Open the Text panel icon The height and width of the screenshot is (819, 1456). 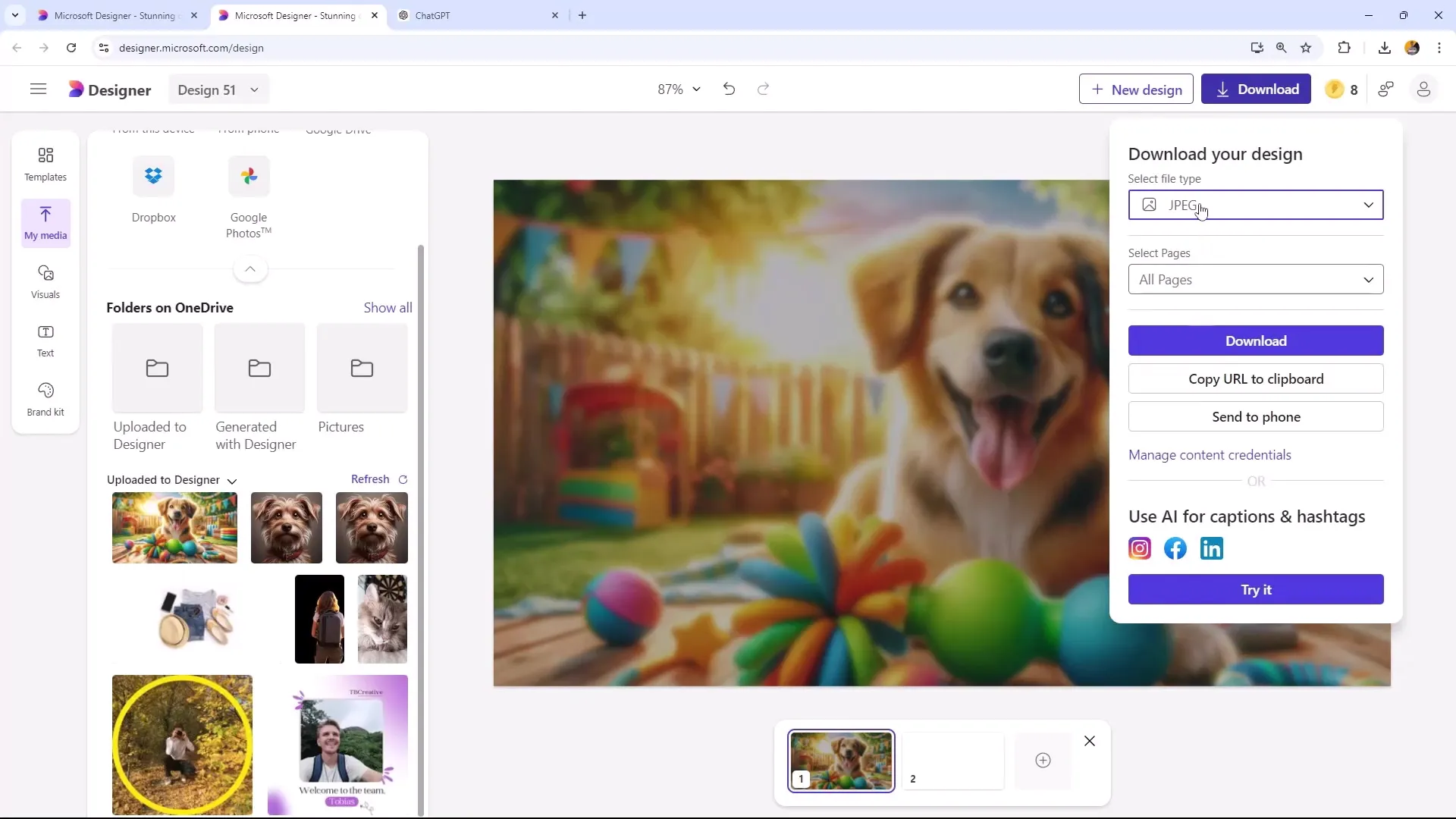tap(45, 339)
